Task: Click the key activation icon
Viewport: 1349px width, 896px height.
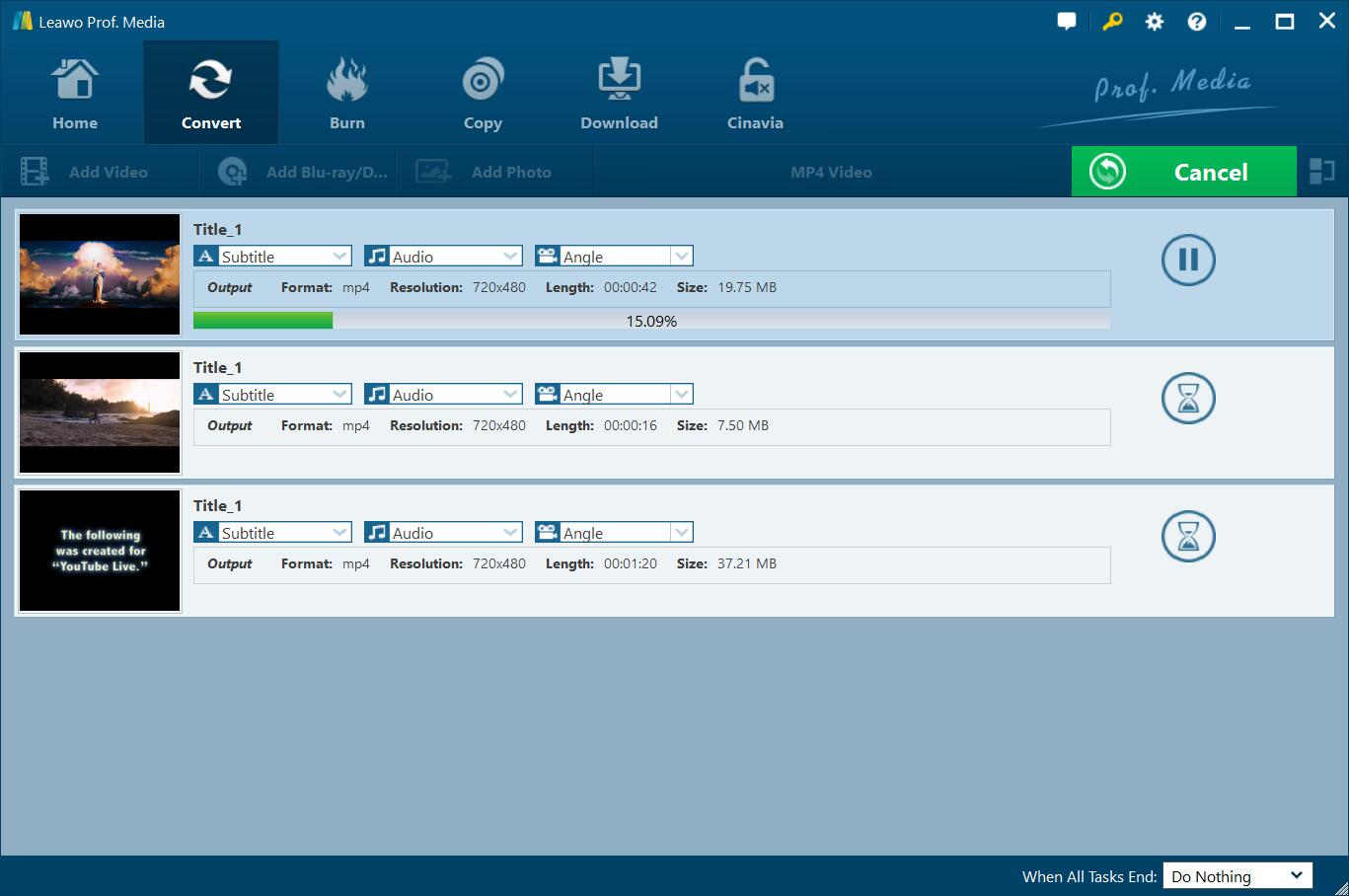Action: (1112, 22)
